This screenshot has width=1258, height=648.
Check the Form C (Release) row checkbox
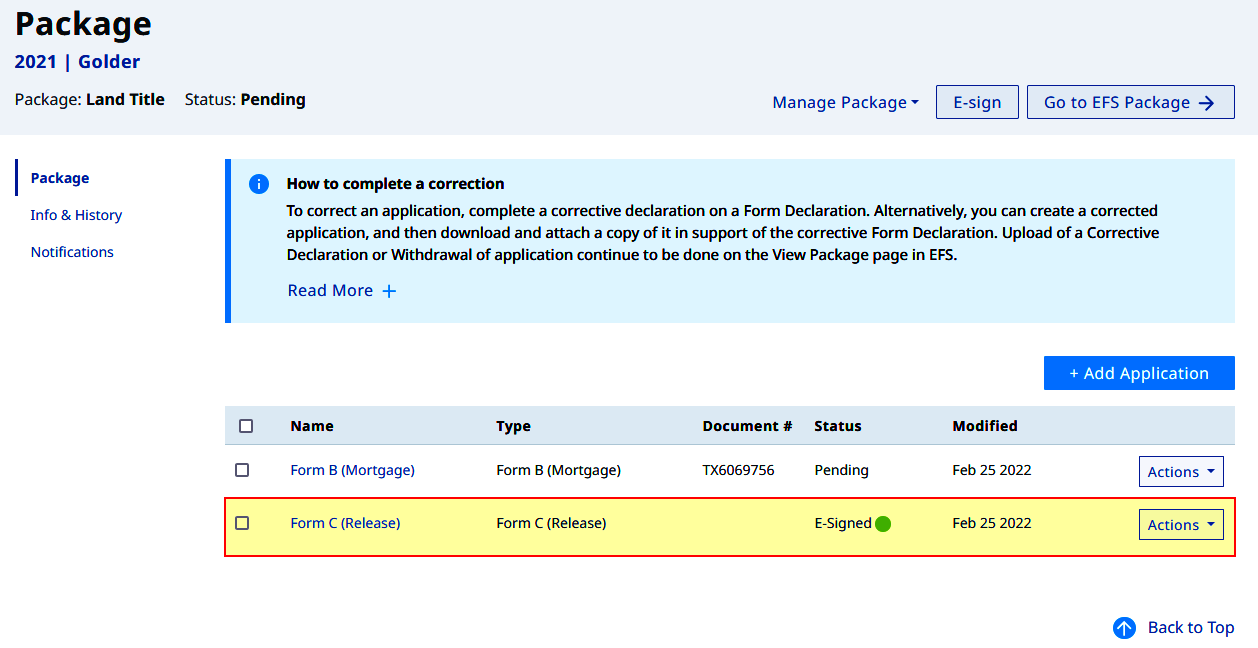[x=242, y=523]
